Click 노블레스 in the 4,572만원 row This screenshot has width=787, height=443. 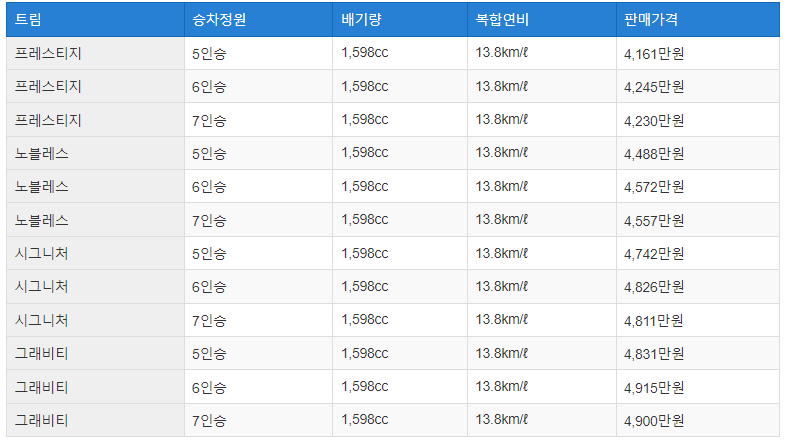pyautogui.click(x=41, y=186)
